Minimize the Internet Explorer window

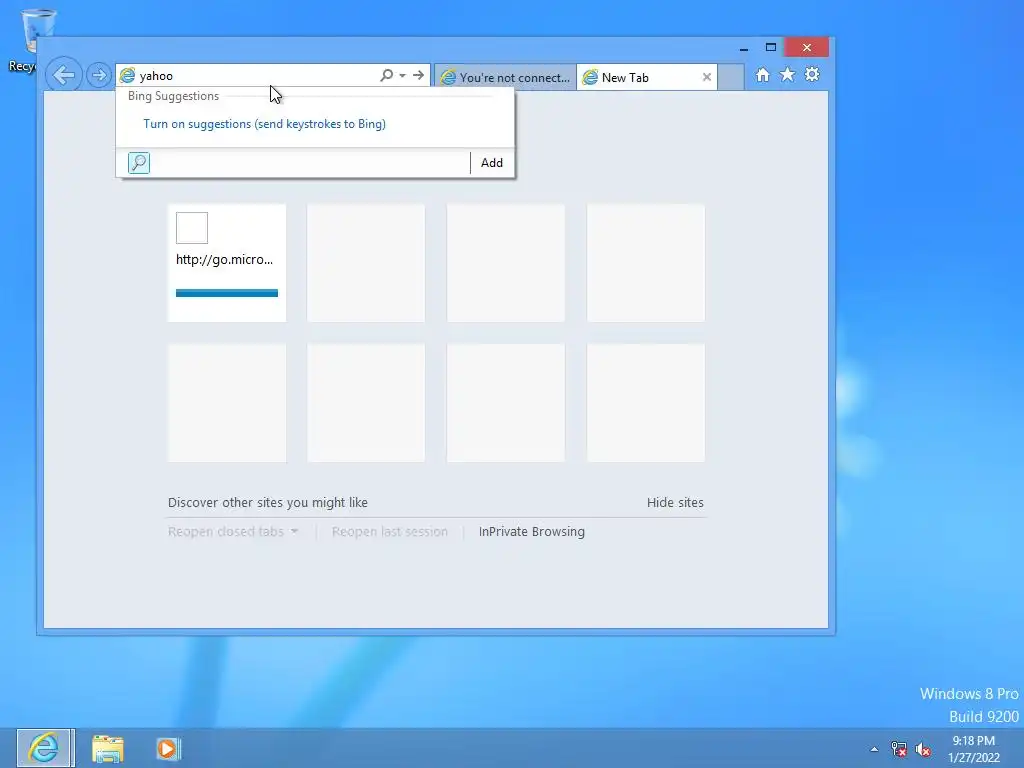pyautogui.click(x=744, y=48)
